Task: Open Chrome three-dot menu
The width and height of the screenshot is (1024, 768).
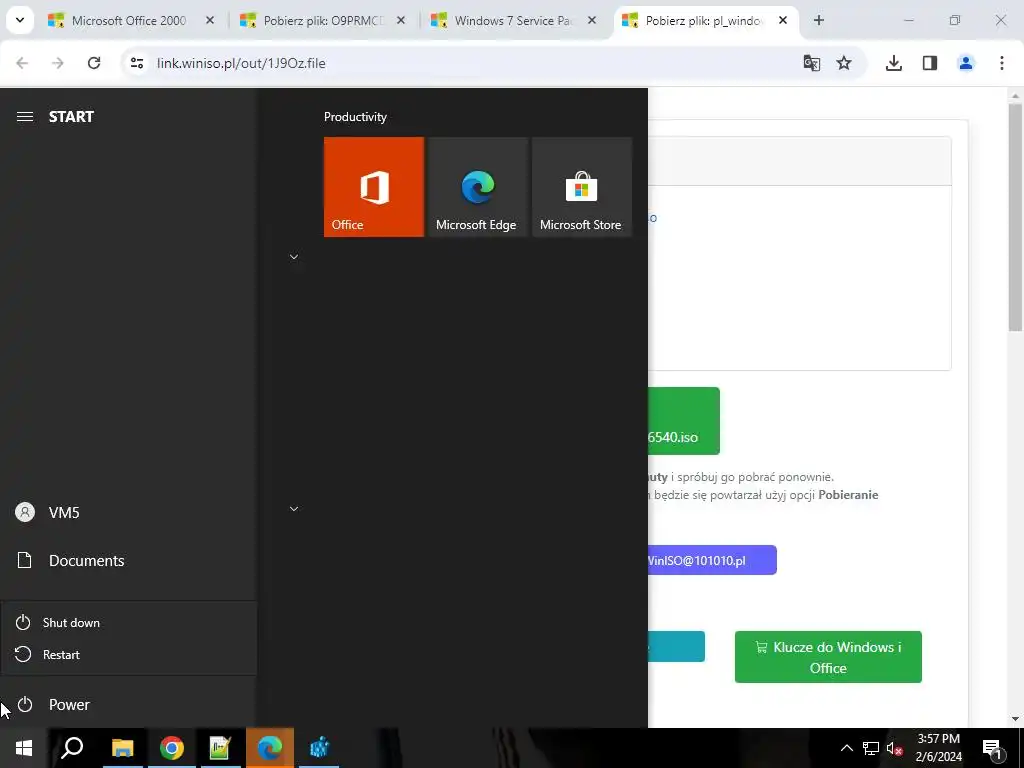Action: (x=1002, y=63)
